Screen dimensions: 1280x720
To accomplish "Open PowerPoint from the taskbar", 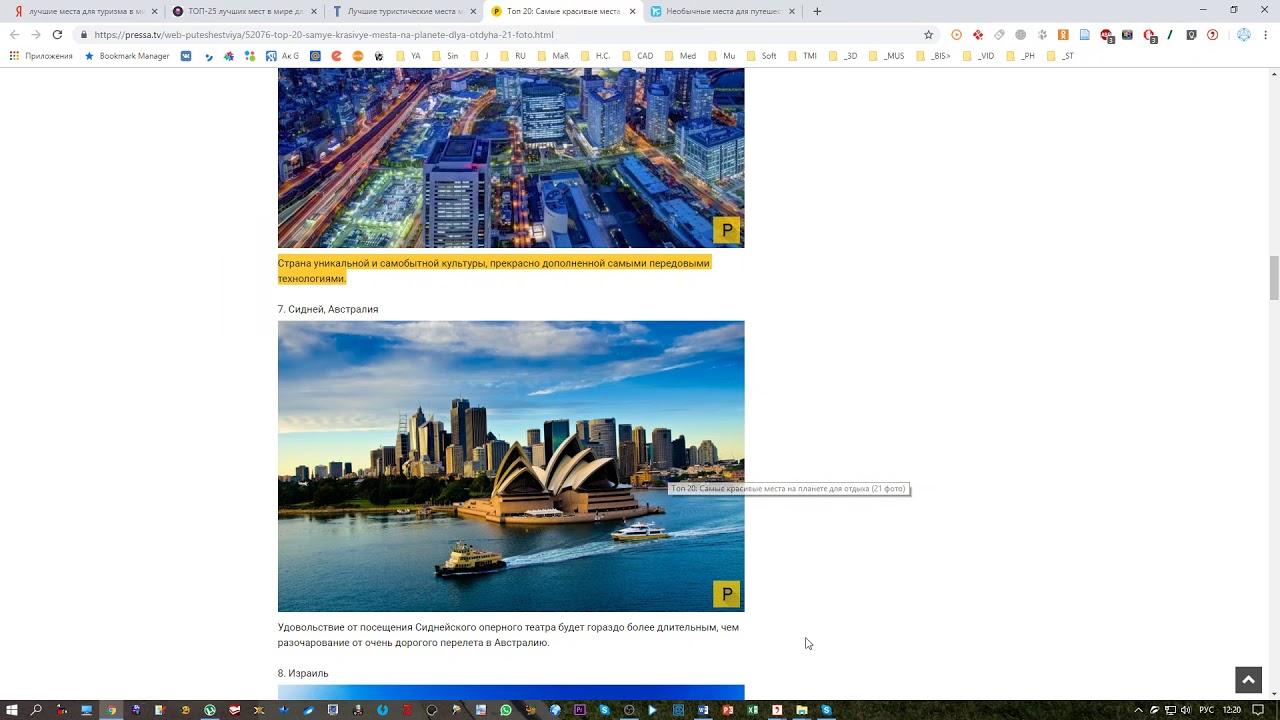I will [727, 710].
